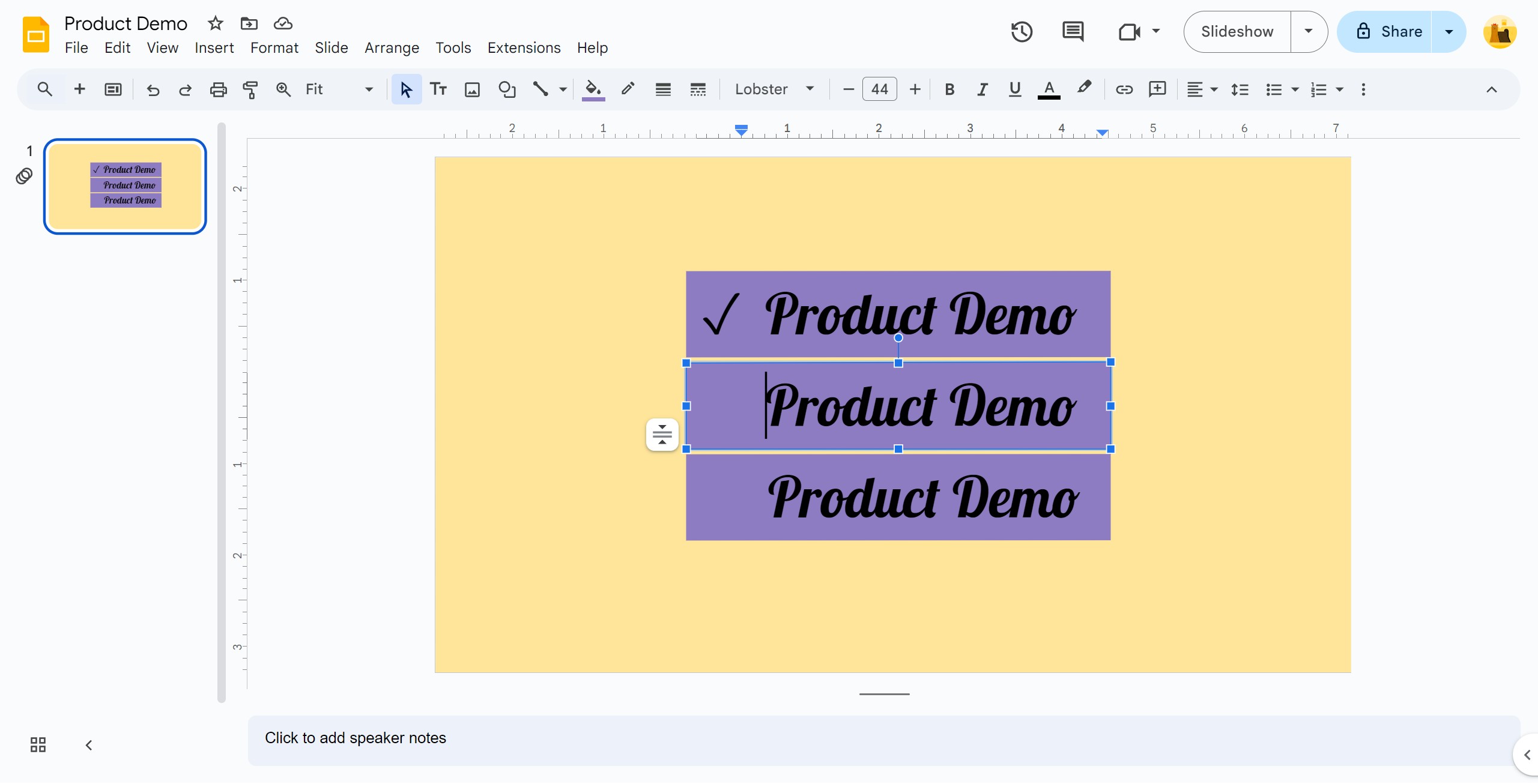
Task: Click the zoom tool icon
Action: 283,89
